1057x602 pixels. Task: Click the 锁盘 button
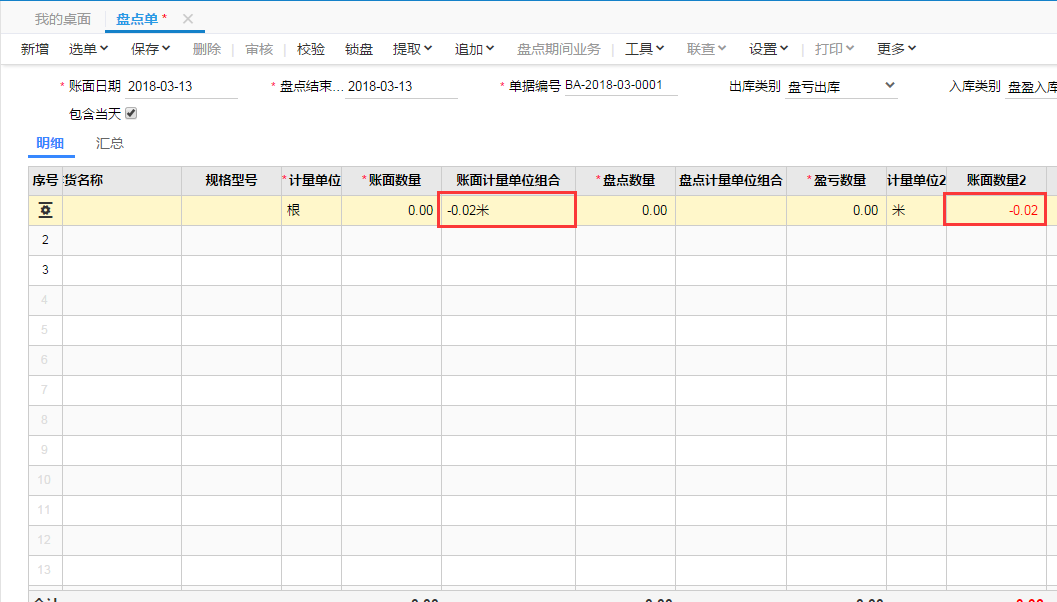pyautogui.click(x=359, y=49)
